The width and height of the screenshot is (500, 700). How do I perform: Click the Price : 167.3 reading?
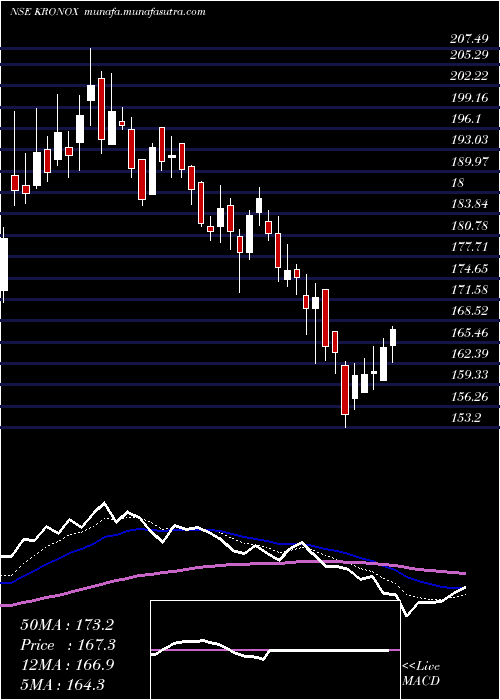68,645
